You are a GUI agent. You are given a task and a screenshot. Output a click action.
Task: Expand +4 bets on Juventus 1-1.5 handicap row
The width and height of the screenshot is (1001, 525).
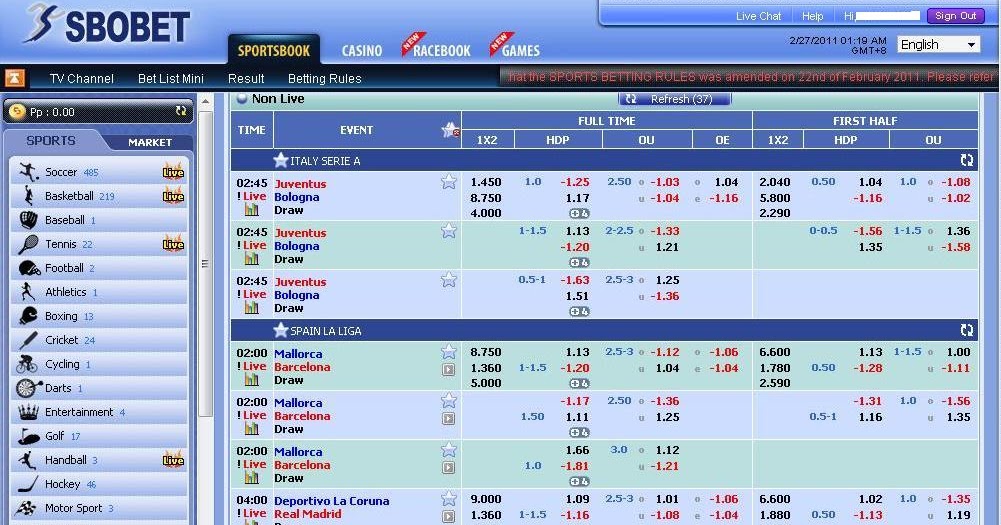(579, 262)
